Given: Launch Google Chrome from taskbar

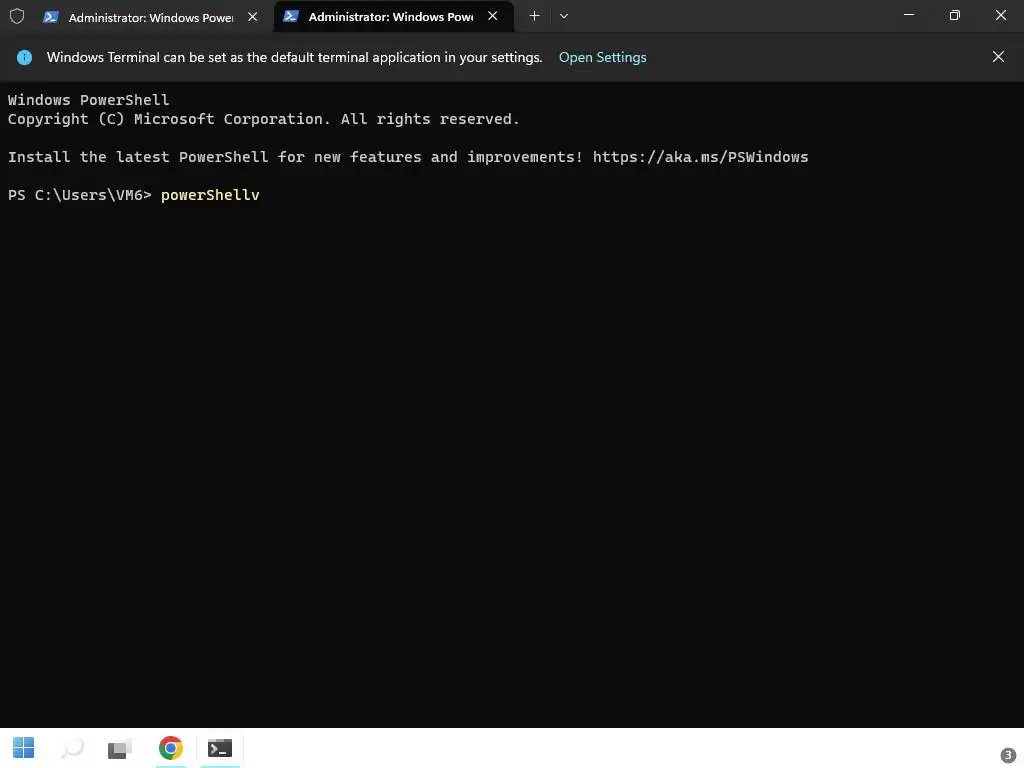Looking at the screenshot, I should (170, 748).
